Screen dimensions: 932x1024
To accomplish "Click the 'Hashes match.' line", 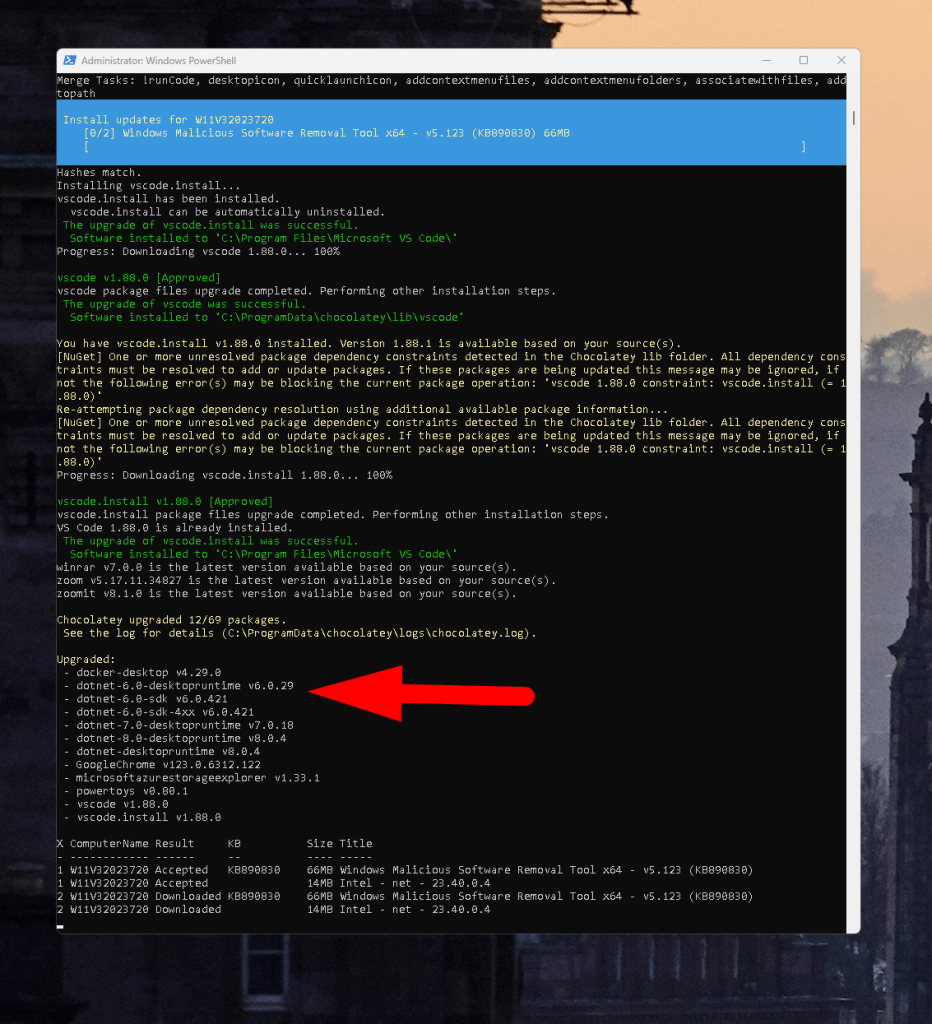I will [99, 172].
